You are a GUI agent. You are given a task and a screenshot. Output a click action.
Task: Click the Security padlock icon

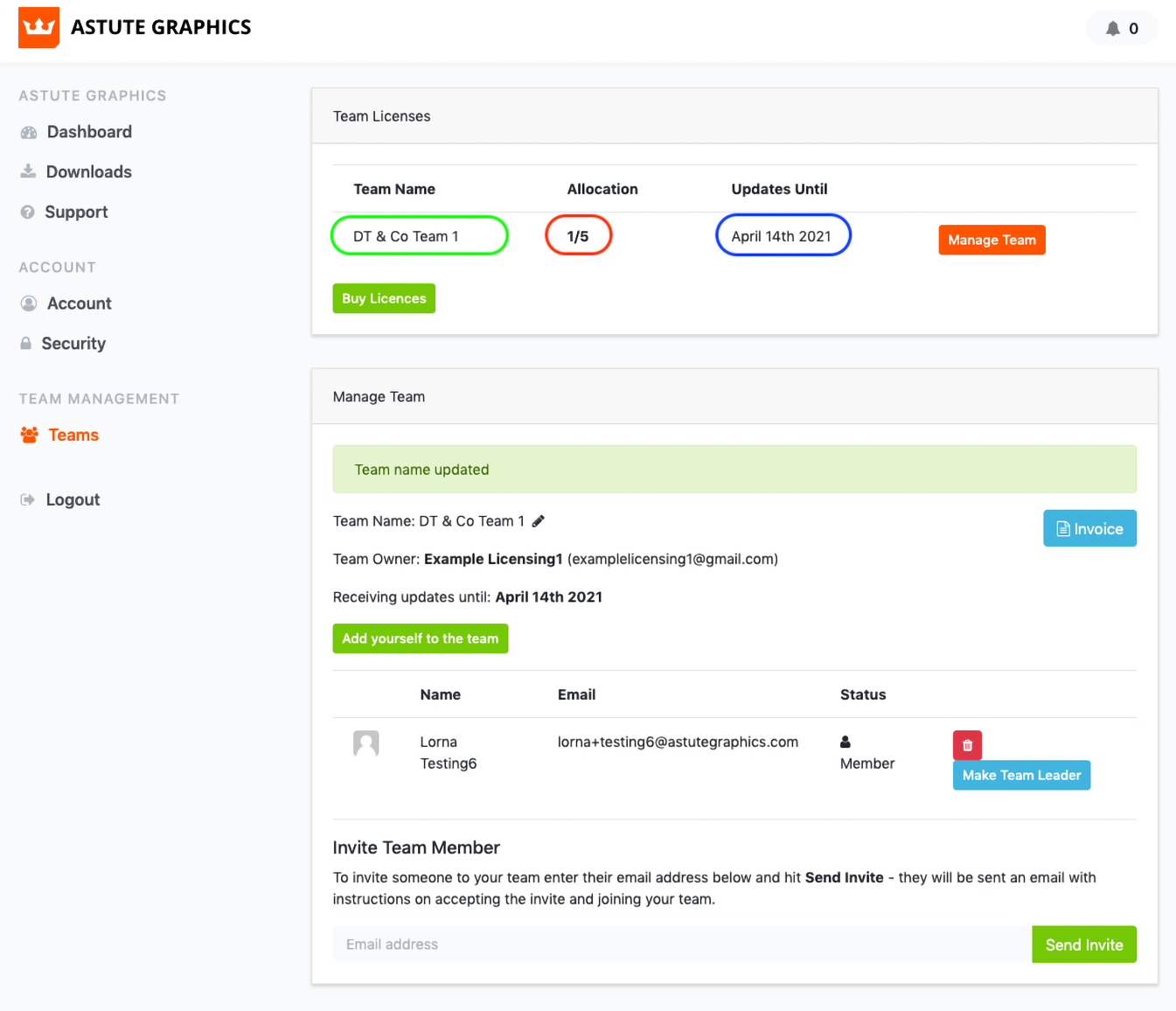[x=26, y=344]
